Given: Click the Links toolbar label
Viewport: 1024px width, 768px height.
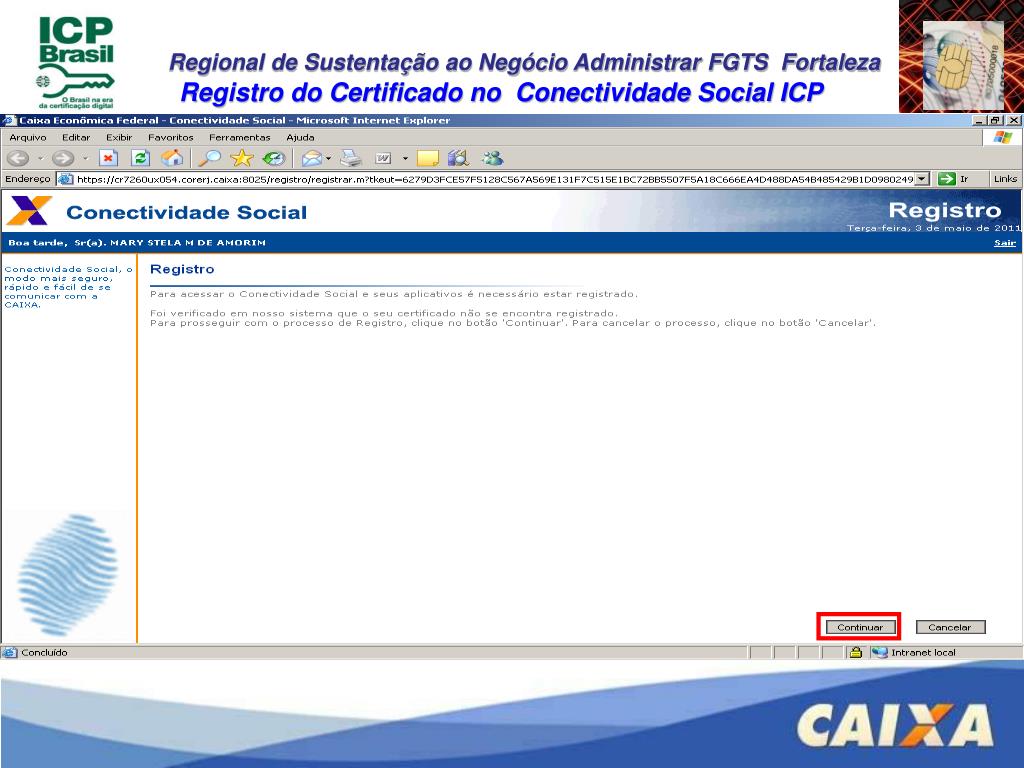Looking at the screenshot, I should coord(1005,179).
